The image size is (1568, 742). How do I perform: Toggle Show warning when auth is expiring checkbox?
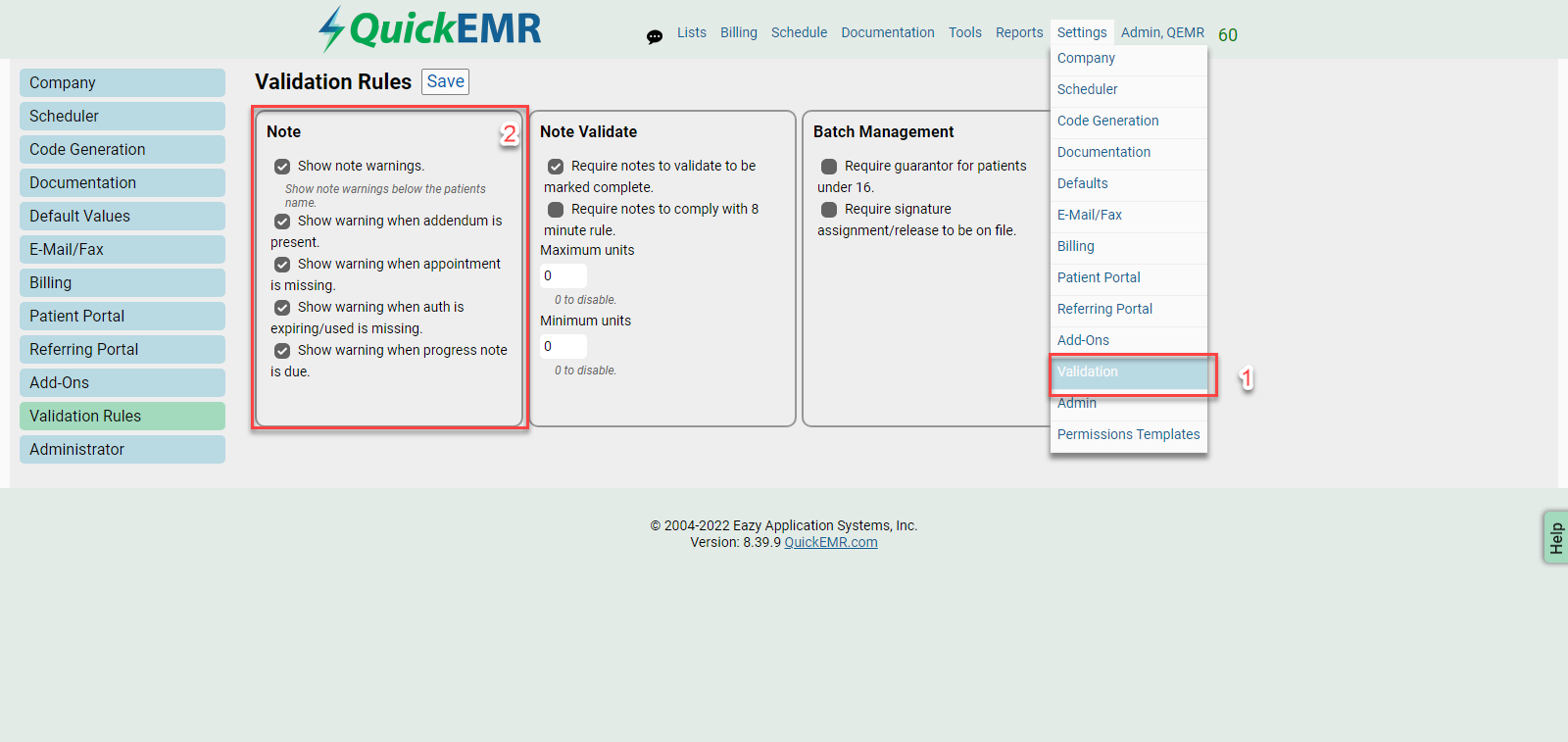[282, 308]
